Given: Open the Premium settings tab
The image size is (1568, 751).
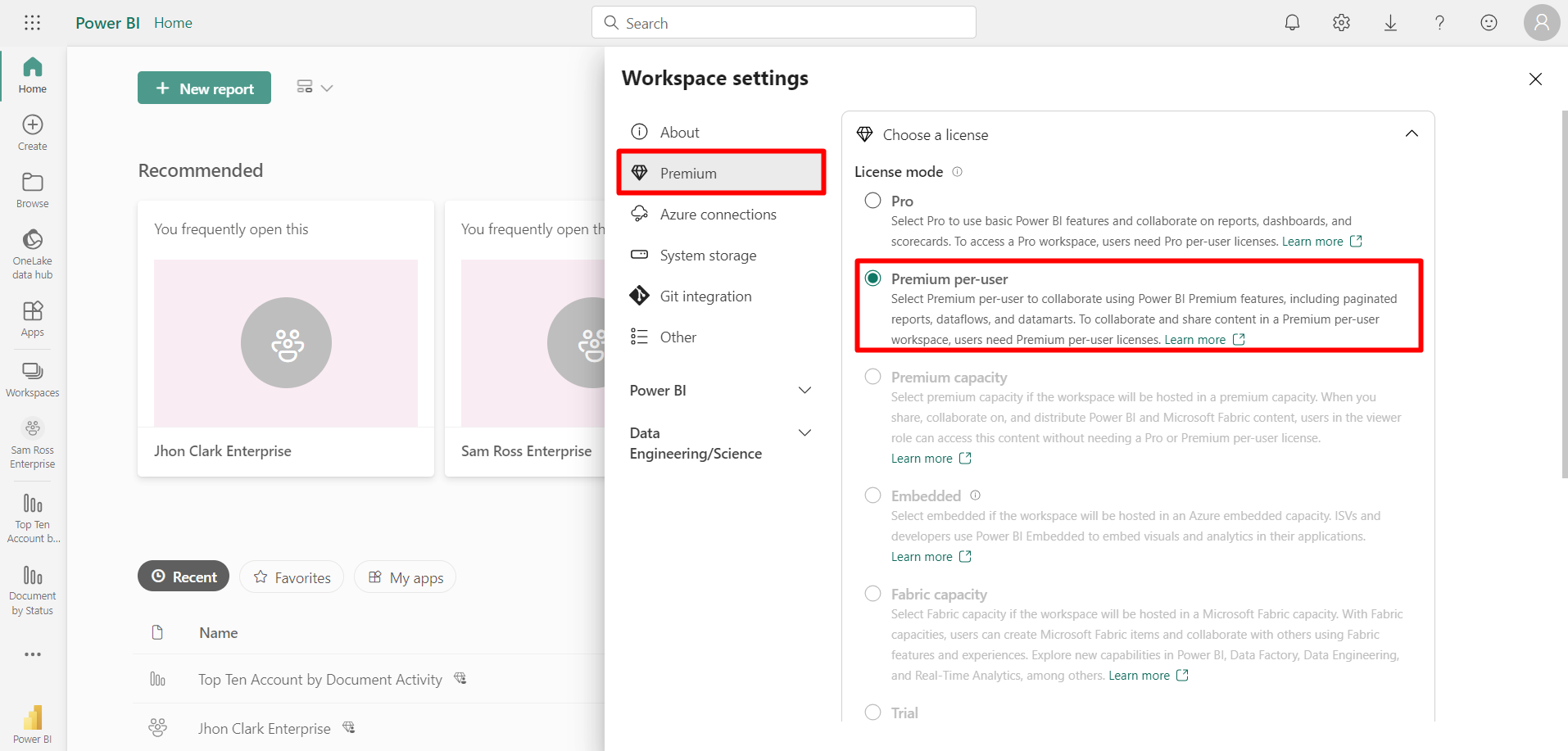Looking at the screenshot, I should [721, 173].
